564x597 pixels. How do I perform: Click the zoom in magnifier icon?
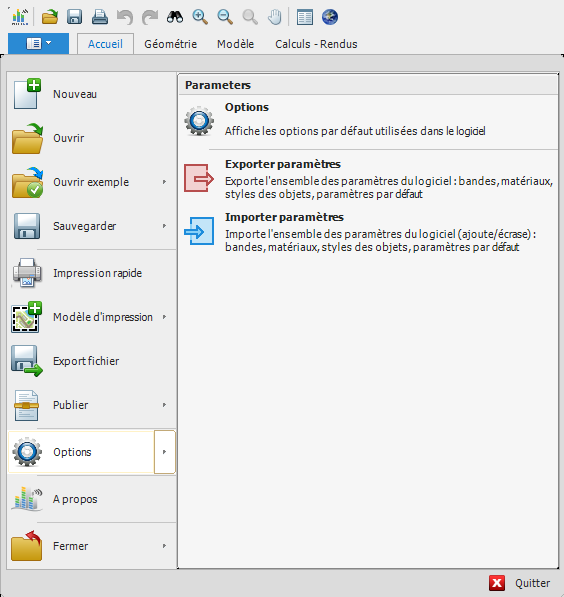point(200,17)
